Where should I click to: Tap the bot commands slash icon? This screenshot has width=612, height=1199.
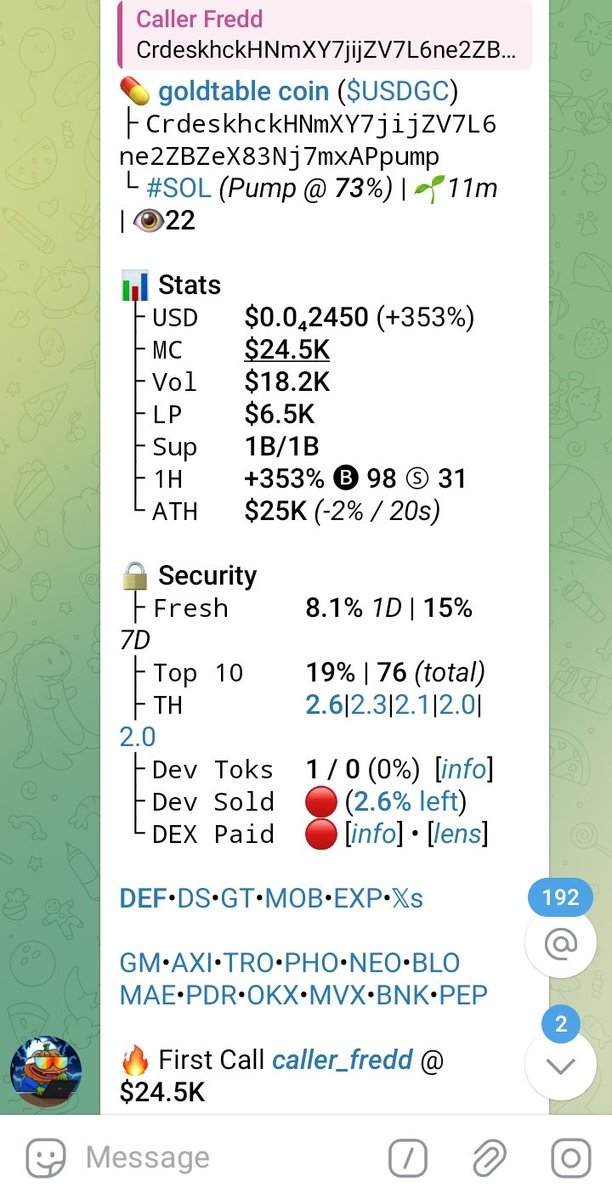(x=408, y=1158)
